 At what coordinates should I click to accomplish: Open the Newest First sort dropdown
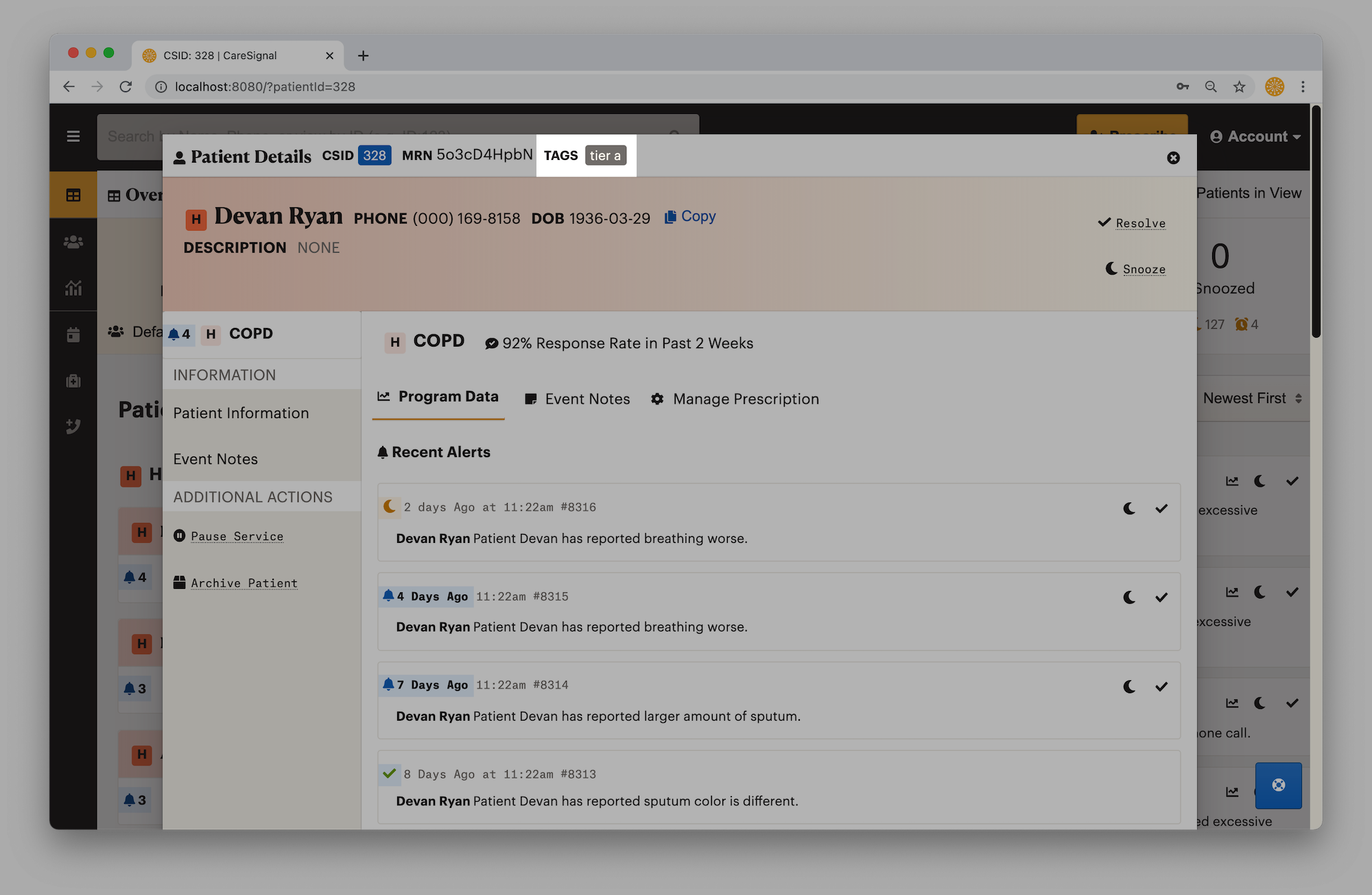tap(1253, 399)
